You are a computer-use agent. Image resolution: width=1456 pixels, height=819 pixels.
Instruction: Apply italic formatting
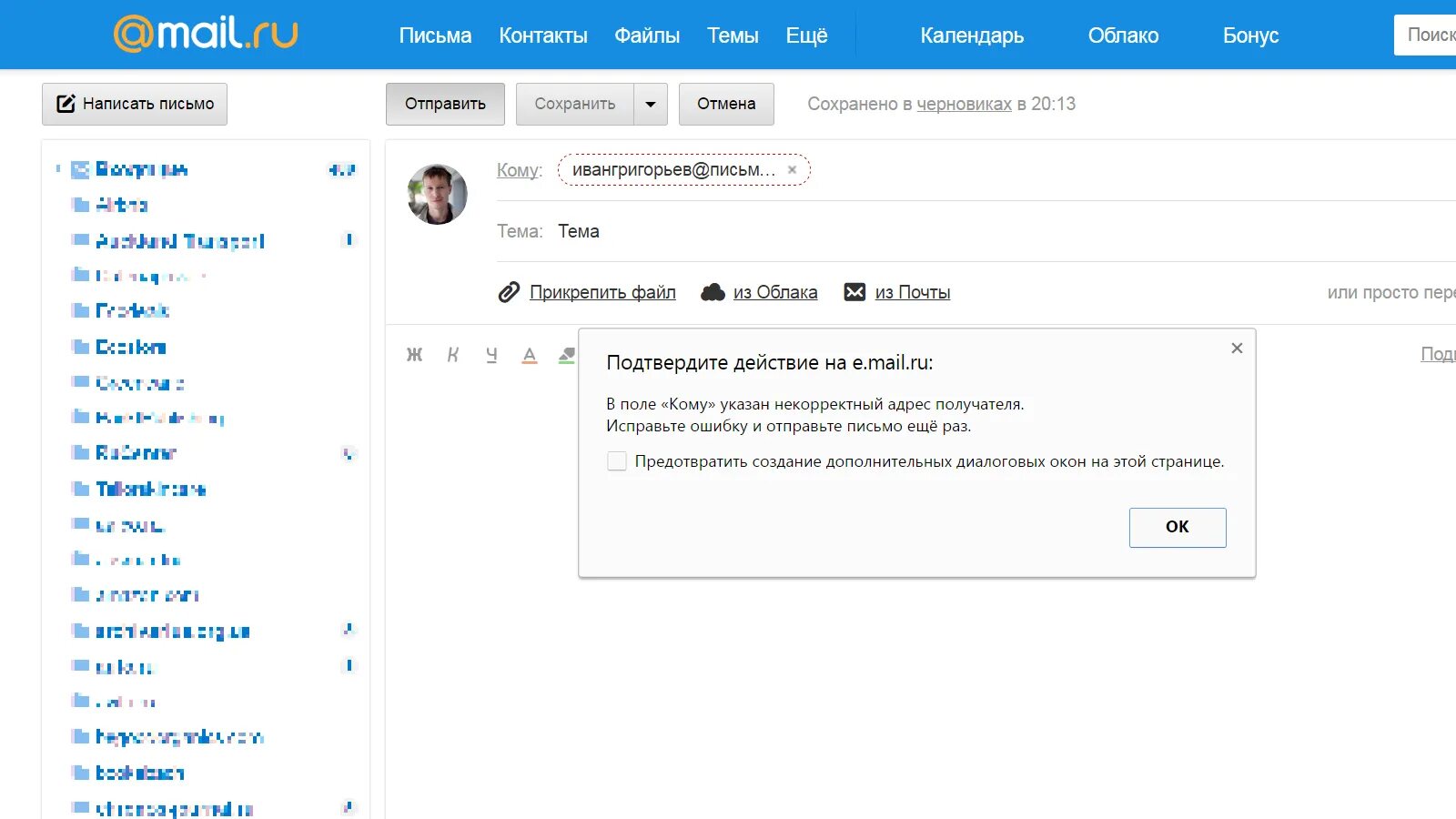453,354
